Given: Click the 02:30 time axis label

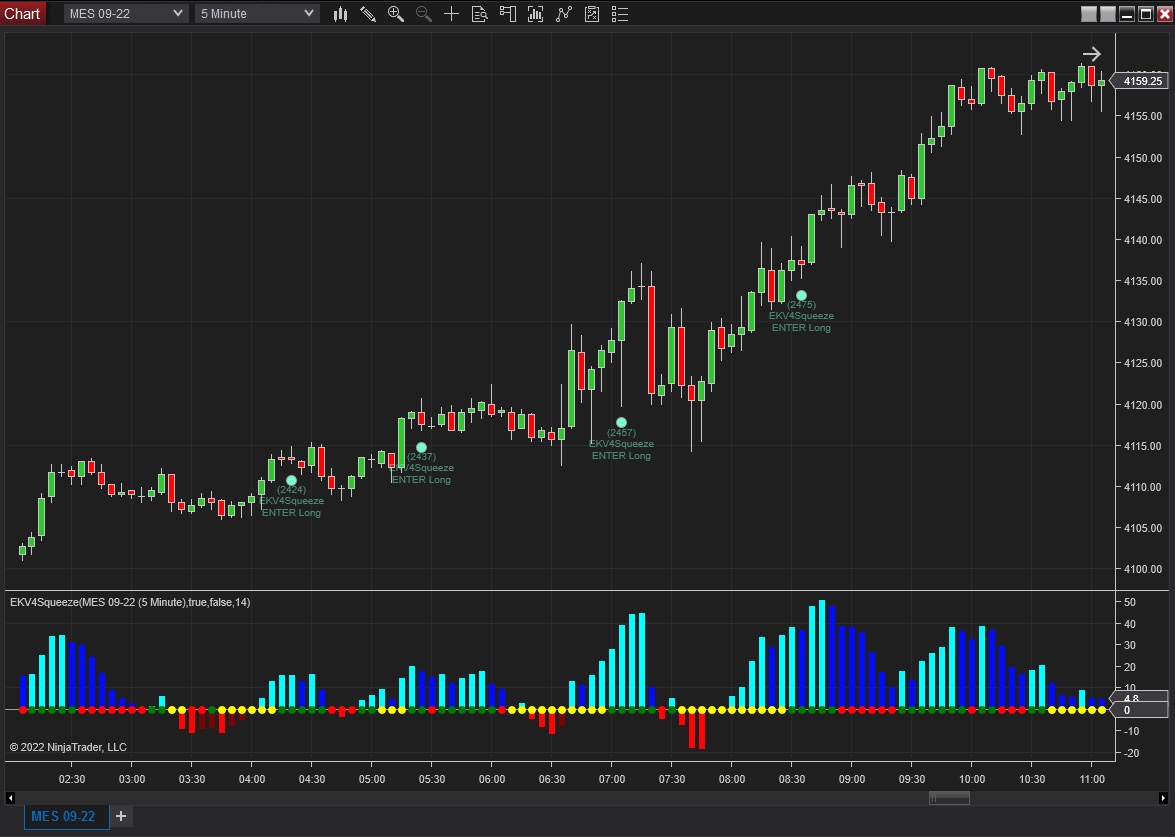Looking at the screenshot, I should (x=72, y=779).
